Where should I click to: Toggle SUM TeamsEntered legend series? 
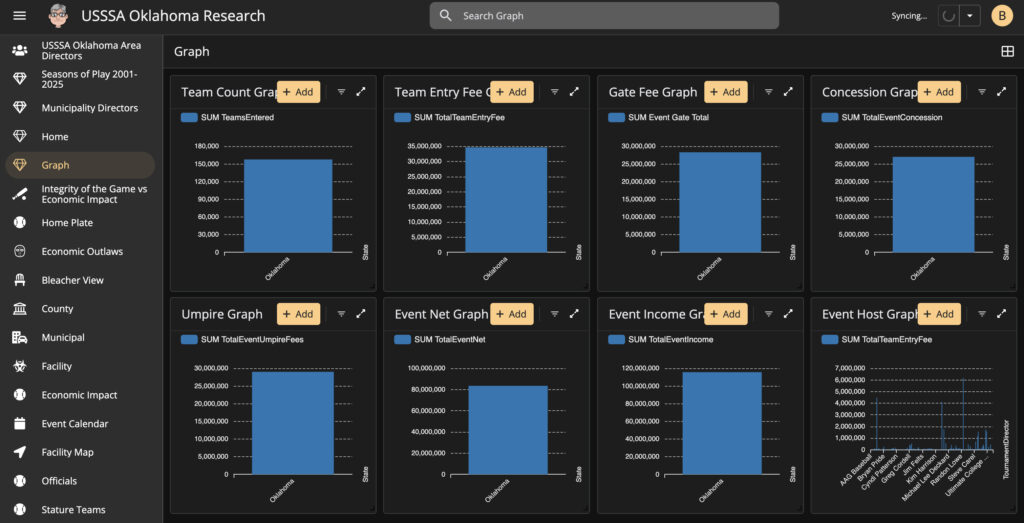[x=227, y=117]
